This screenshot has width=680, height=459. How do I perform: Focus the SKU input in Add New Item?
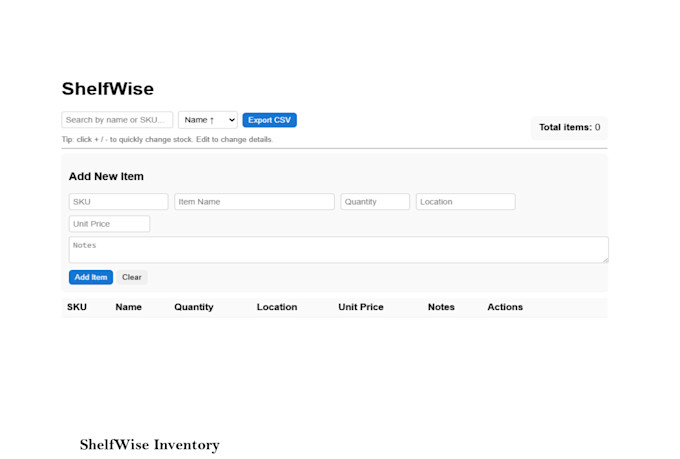(x=118, y=202)
